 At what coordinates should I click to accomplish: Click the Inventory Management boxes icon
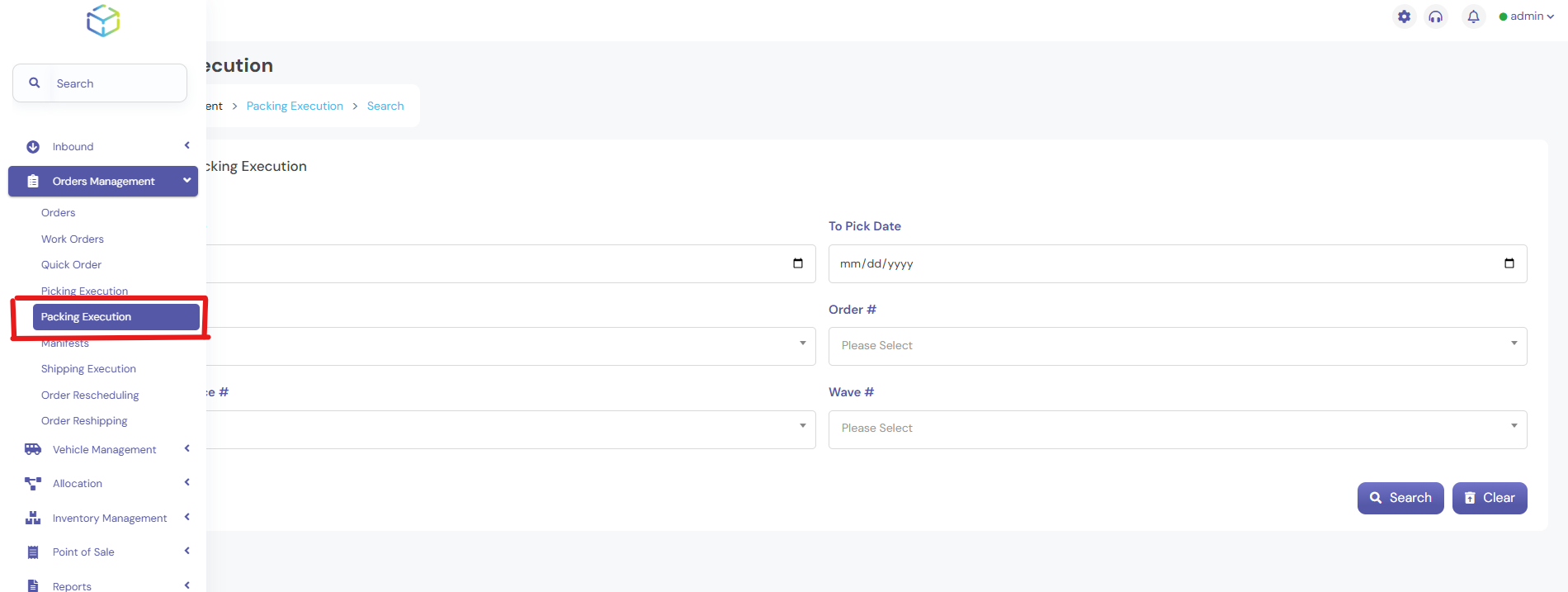pyautogui.click(x=33, y=519)
